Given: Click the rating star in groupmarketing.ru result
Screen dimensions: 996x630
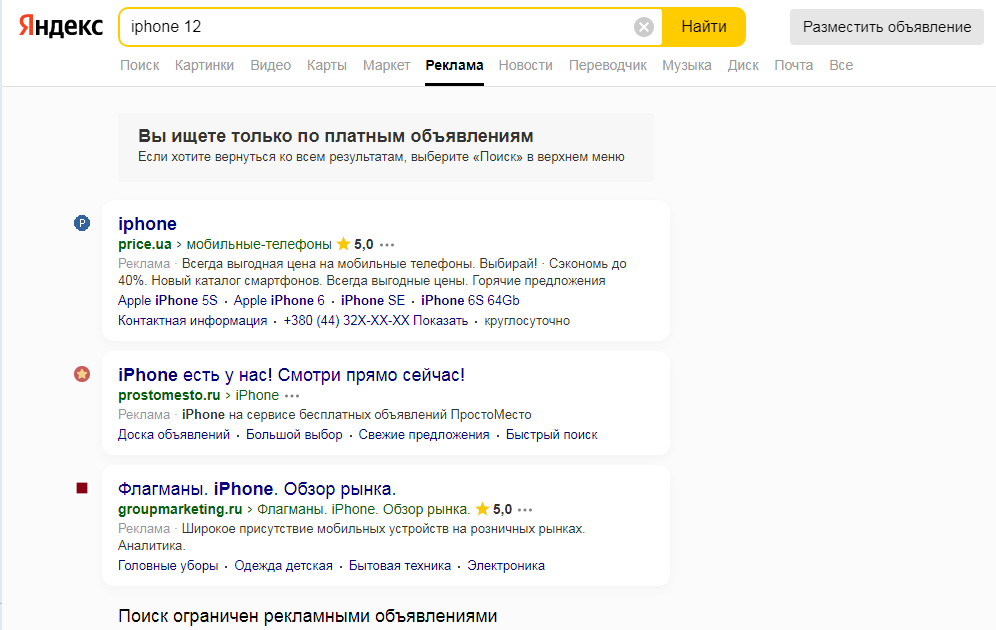Looking at the screenshot, I should [482, 509].
